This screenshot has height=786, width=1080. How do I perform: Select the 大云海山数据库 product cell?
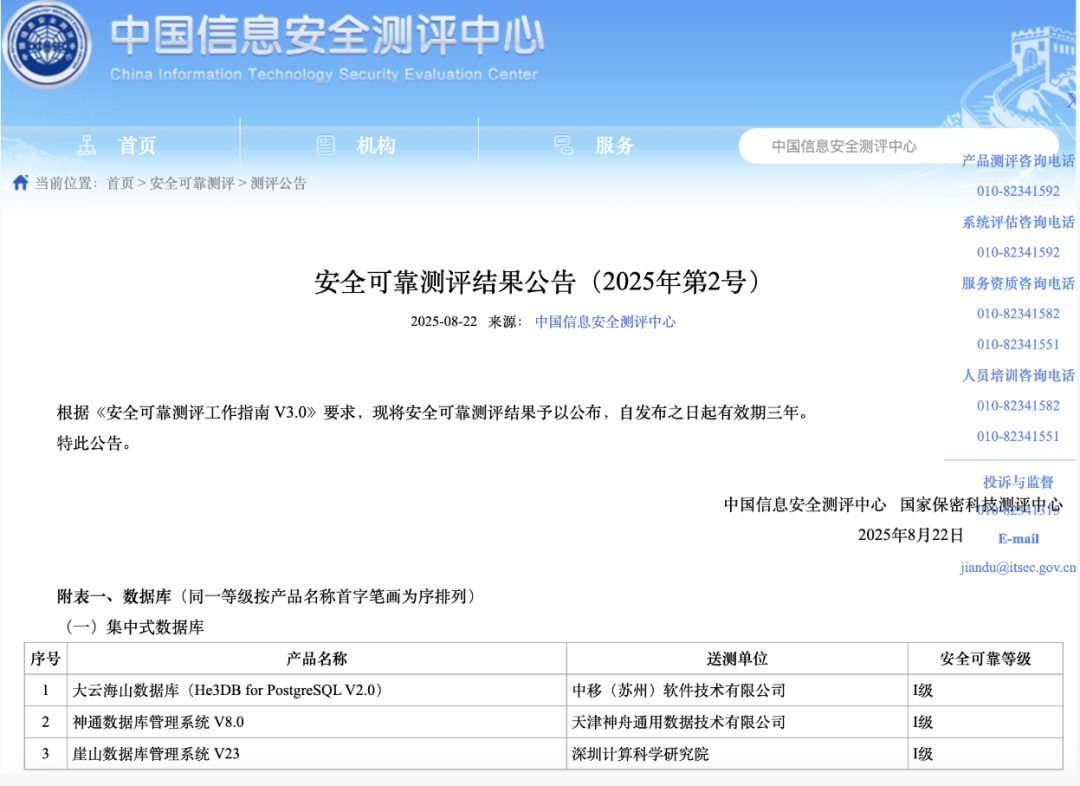[x=317, y=690]
